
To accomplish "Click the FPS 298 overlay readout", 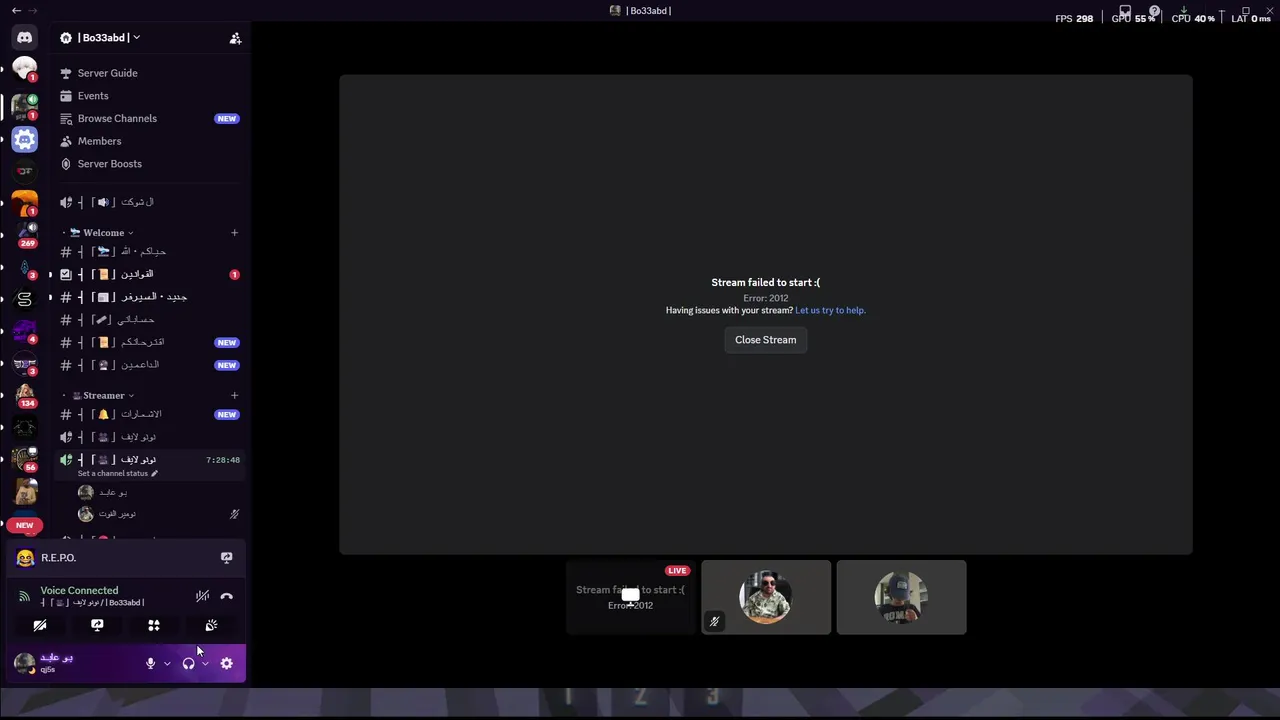I will (x=1074, y=19).
